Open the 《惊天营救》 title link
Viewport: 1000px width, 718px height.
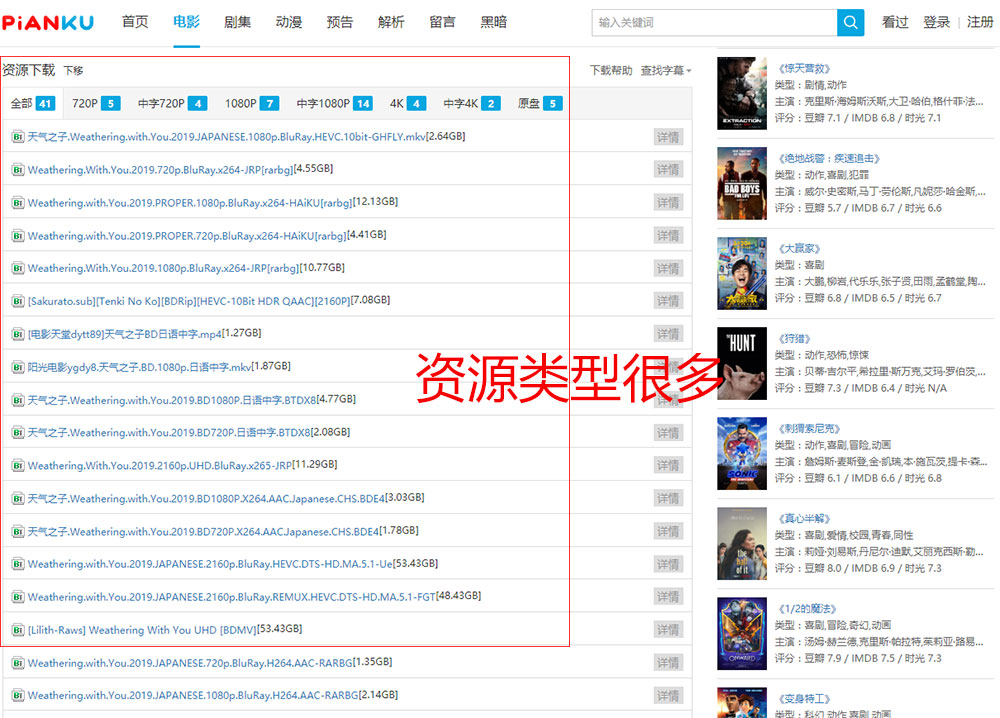804,68
